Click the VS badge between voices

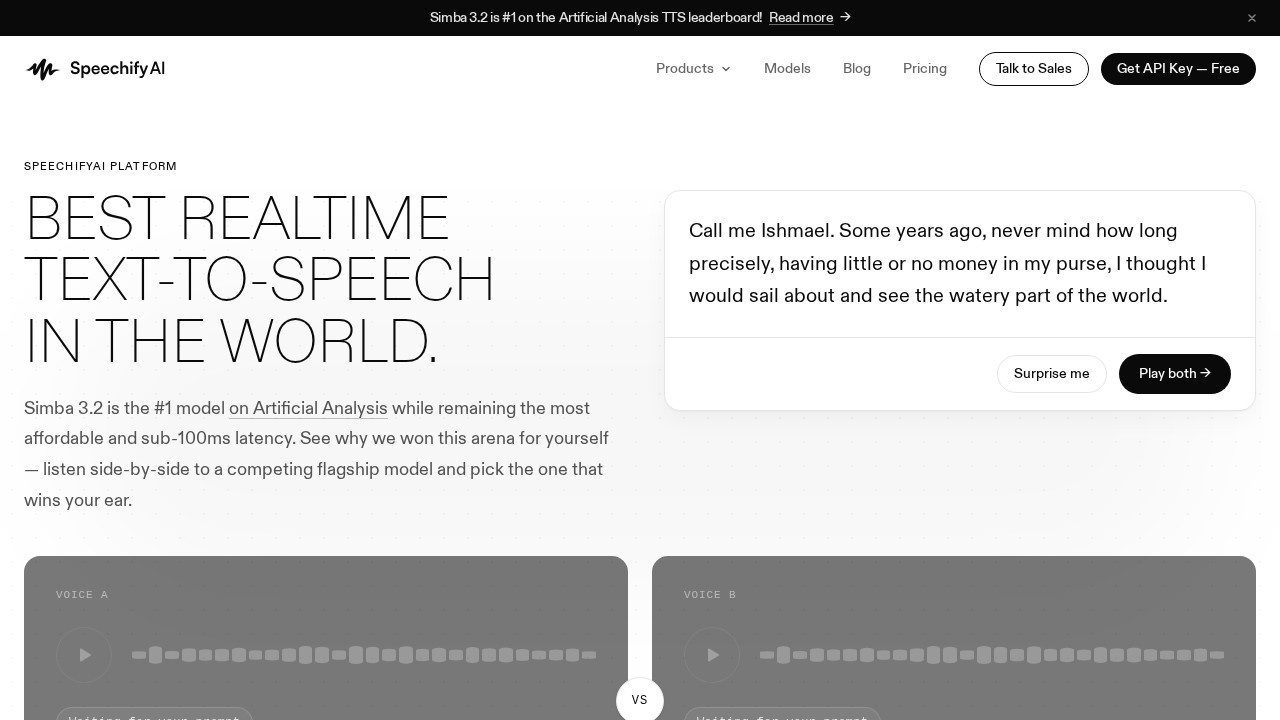(640, 700)
